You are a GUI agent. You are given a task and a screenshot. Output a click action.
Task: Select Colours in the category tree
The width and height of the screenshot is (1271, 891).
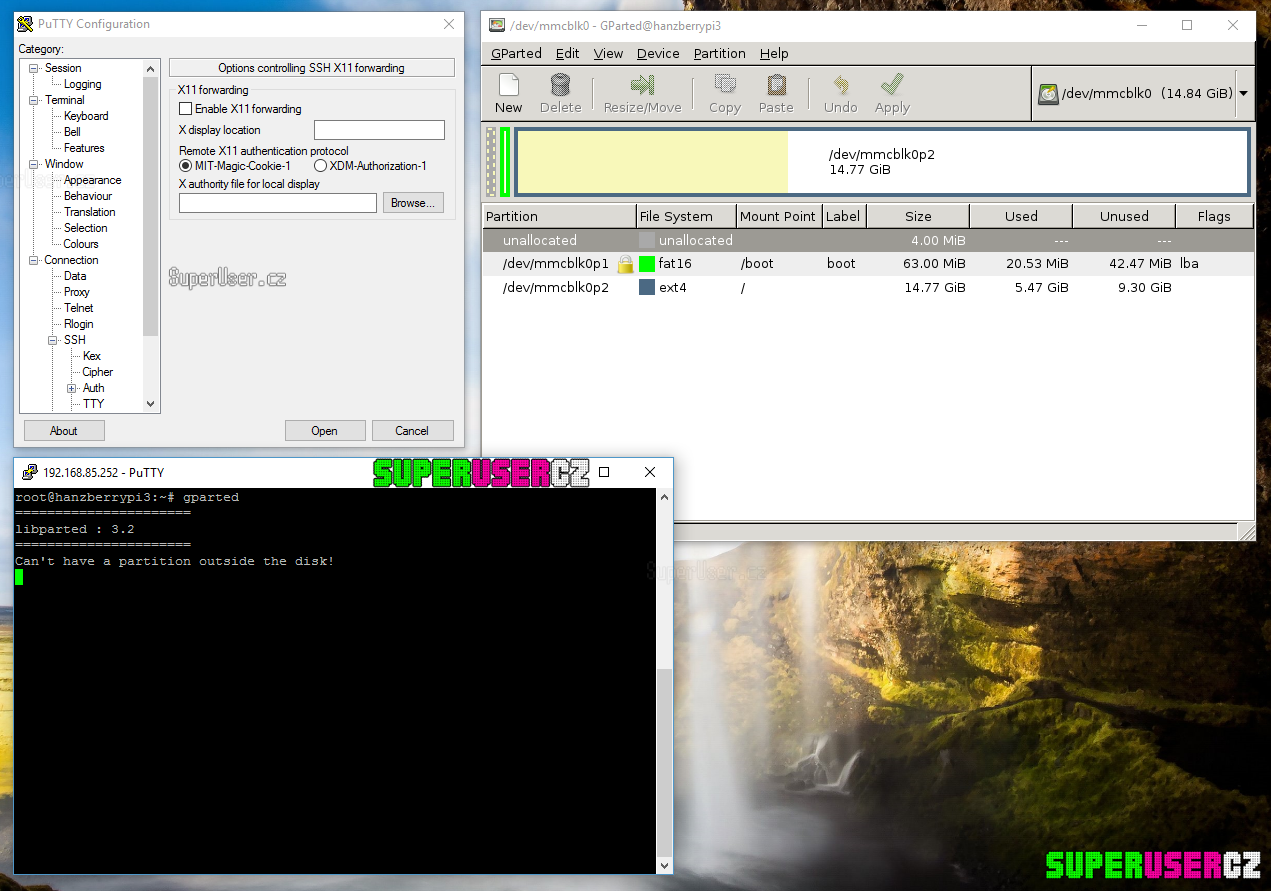(81, 244)
